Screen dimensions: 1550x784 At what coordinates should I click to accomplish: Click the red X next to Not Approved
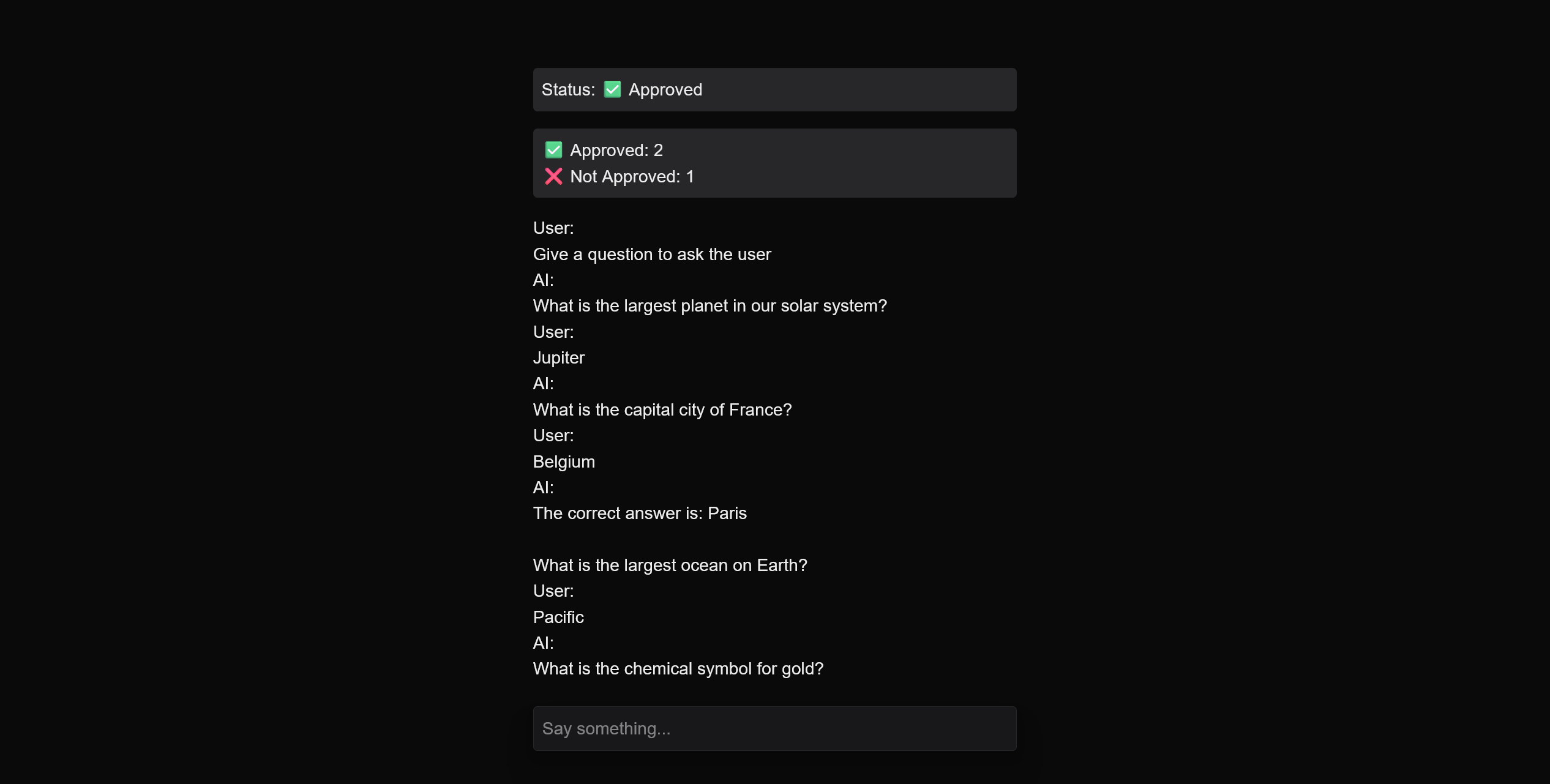553,176
